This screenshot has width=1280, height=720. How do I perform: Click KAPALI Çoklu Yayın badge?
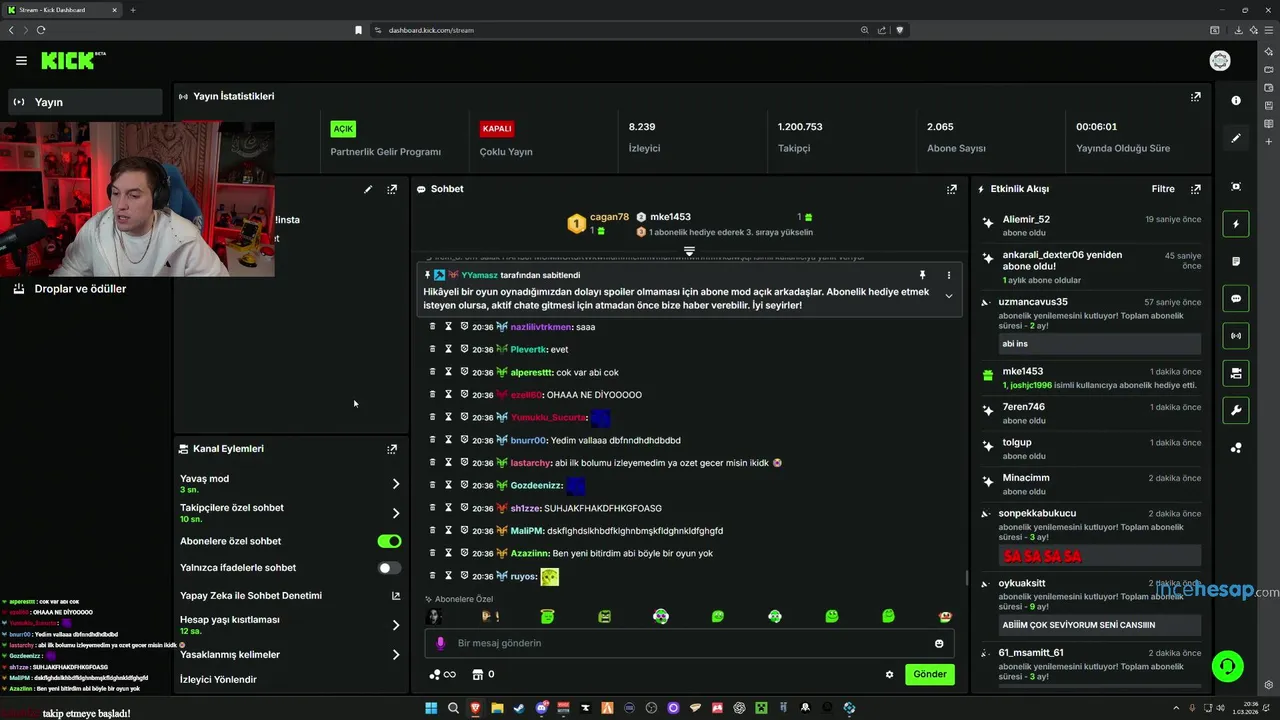[x=497, y=129]
